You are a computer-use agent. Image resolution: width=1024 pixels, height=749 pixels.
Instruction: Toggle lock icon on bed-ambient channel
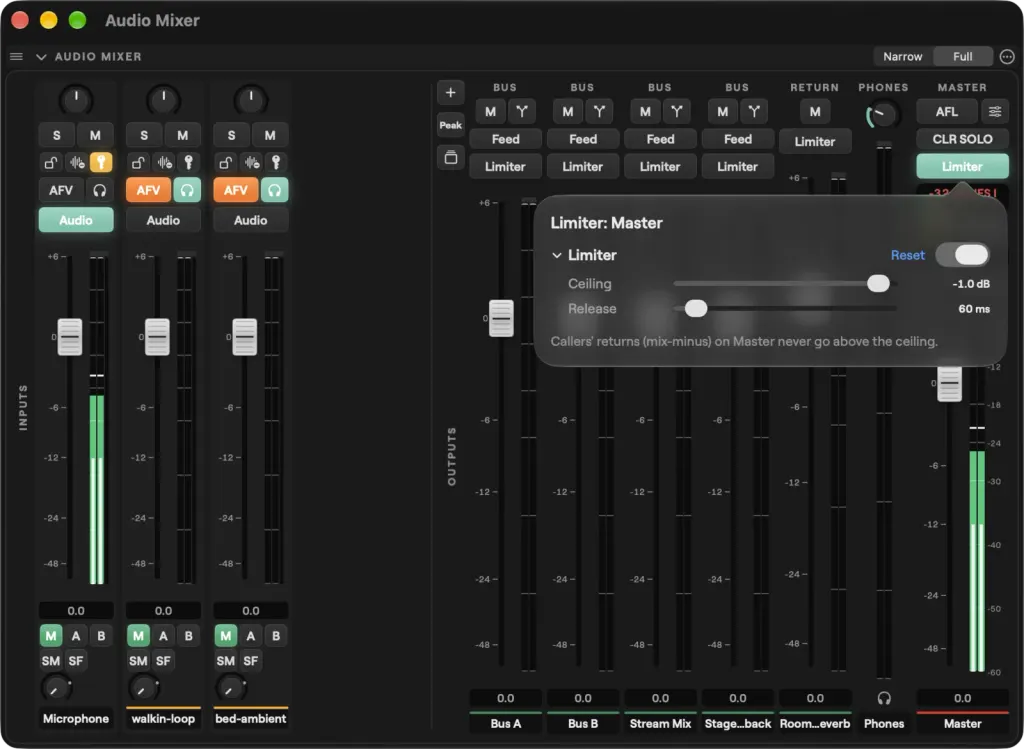(x=225, y=163)
